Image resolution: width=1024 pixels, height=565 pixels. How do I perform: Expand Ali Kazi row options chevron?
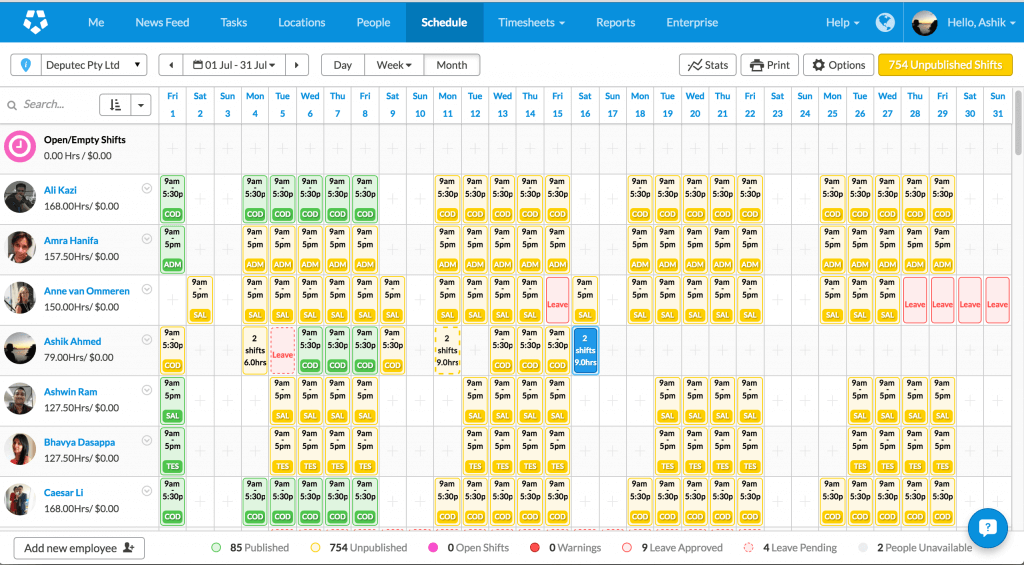click(x=147, y=188)
